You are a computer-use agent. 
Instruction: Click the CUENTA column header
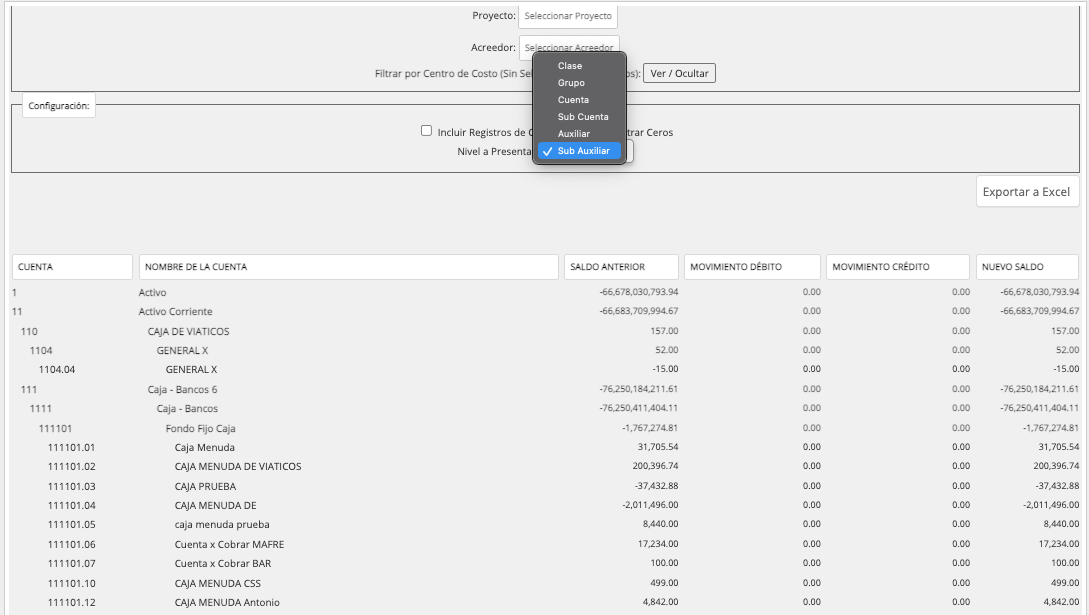coord(72,267)
